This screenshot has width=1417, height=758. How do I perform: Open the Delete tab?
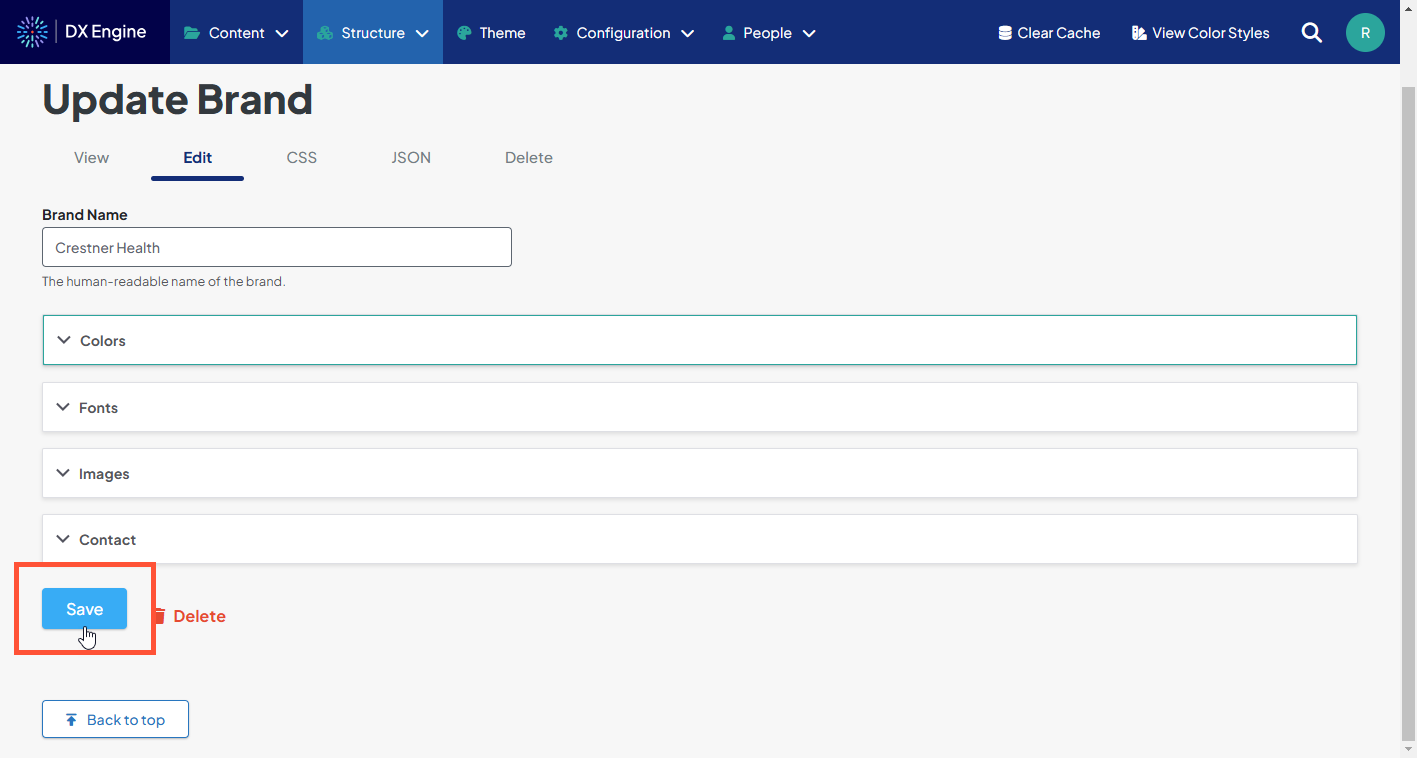(529, 158)
